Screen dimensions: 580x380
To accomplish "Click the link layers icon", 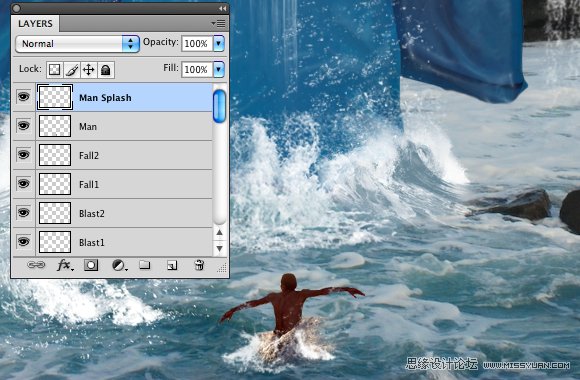I will [36, 265].
